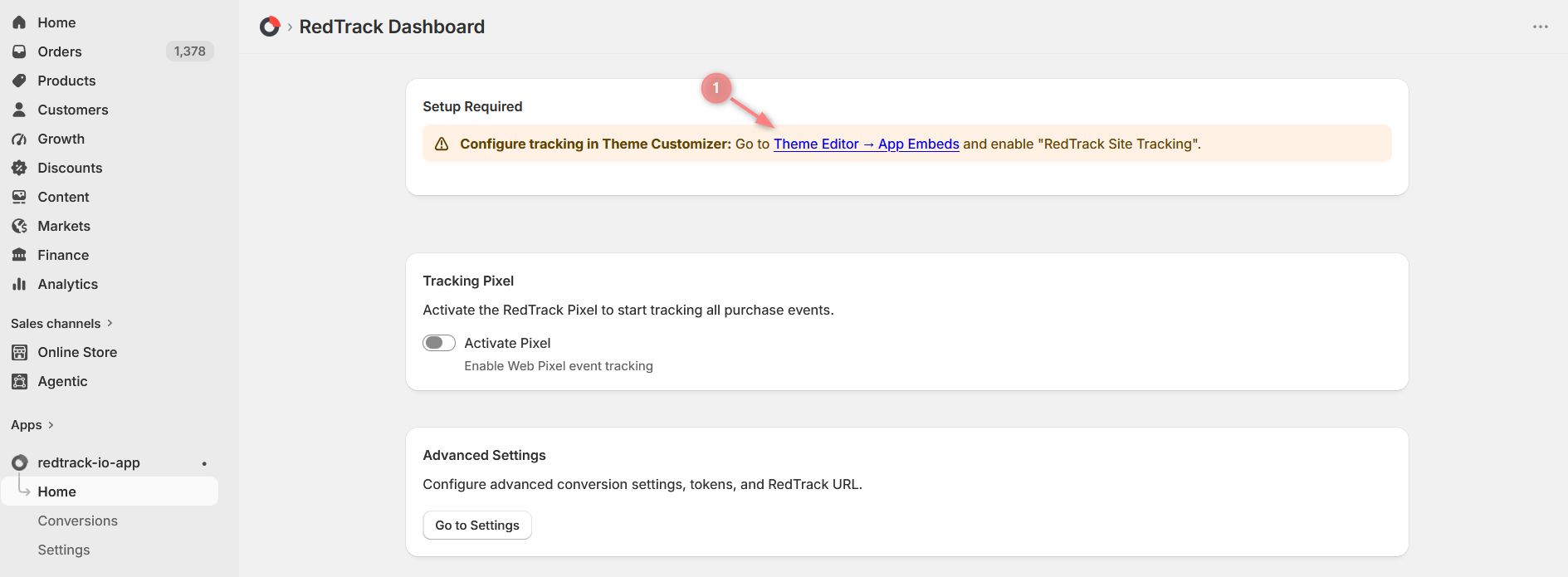Viewport: 1568px width, 577px height.
Task: Click the Analytics bar chart icon
Action: (x=19, y=284)
